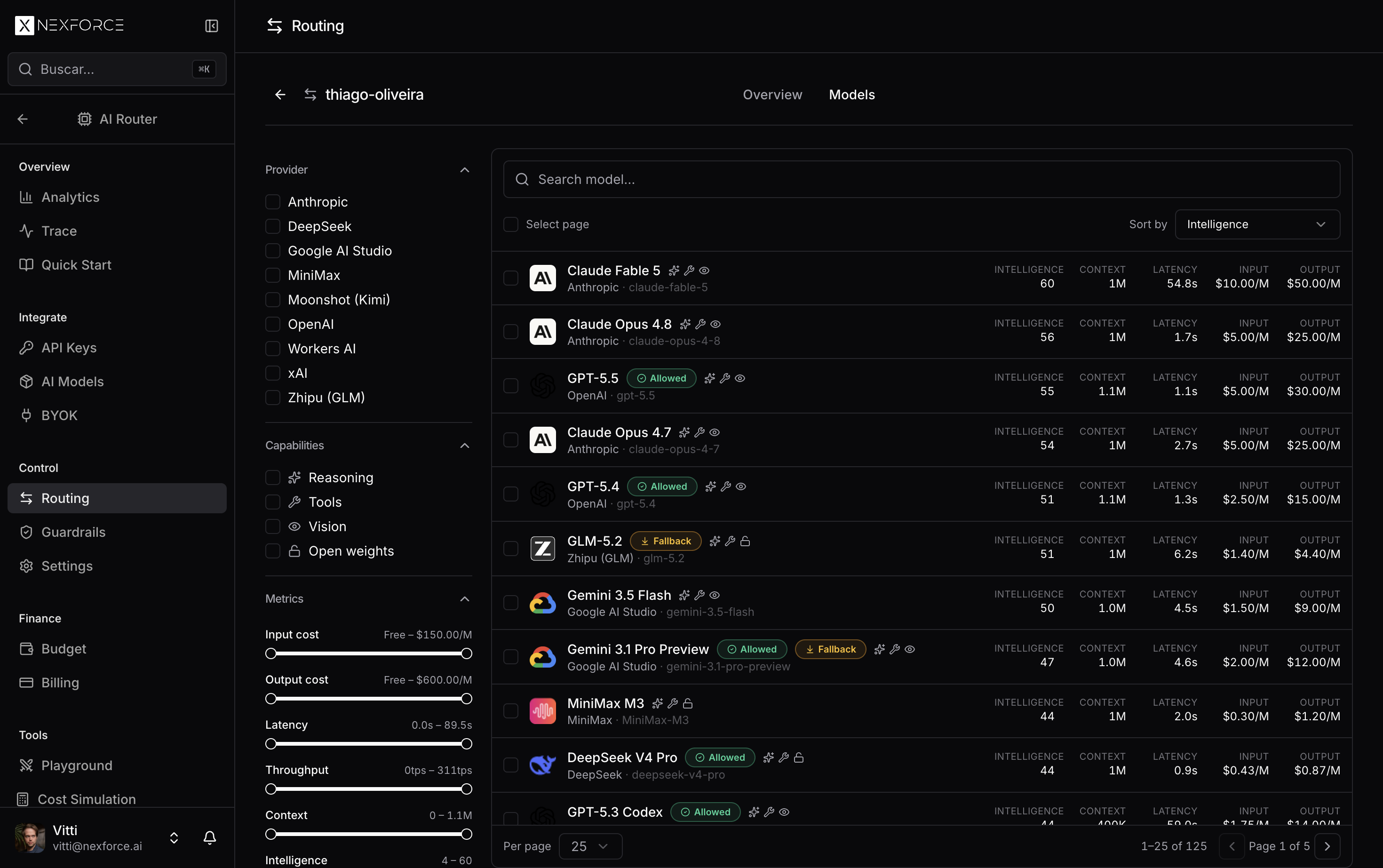Collapse the Provider filter section
The height and width of the screenshot is (868, 1383).
[465, 170]
